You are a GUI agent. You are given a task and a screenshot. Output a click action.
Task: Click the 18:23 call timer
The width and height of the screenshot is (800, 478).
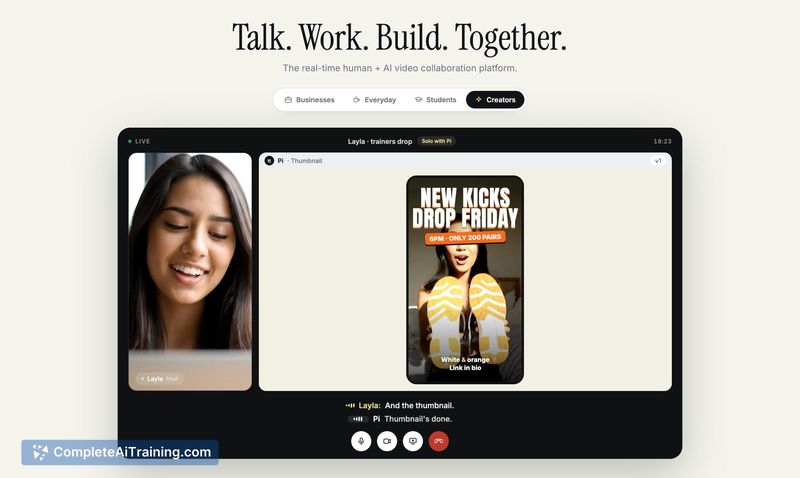point(662,141)
